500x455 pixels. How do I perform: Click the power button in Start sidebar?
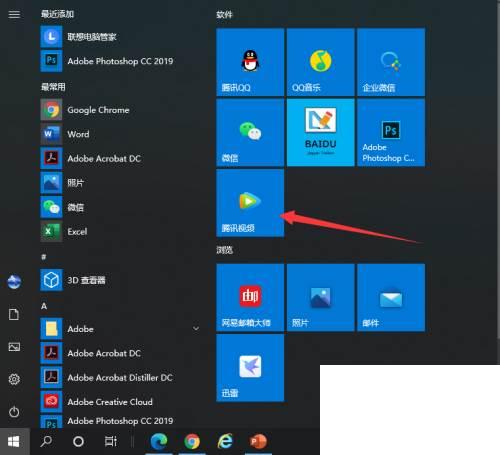[14, 412]
